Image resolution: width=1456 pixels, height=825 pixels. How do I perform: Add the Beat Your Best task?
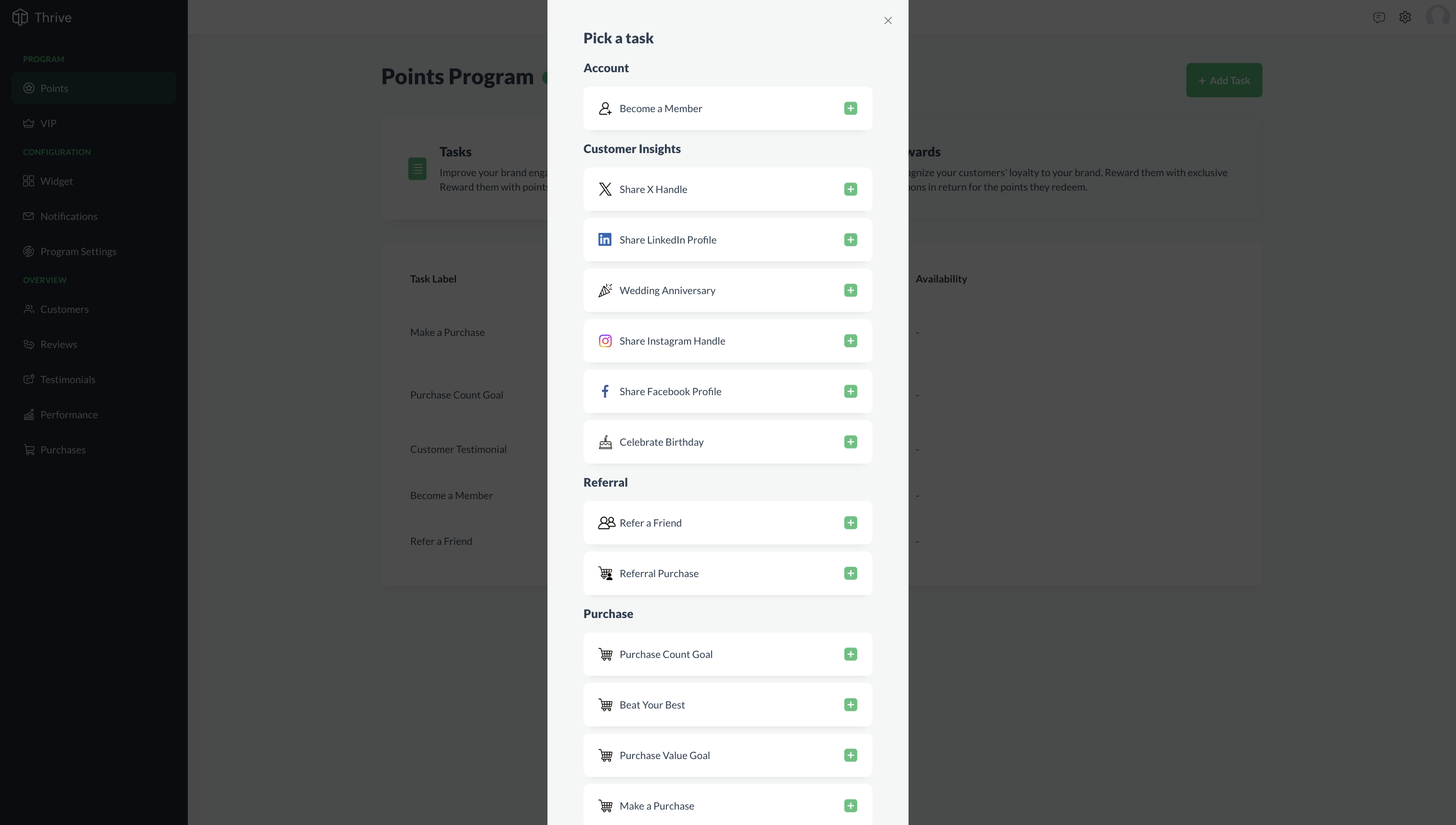tap(850, 705)
